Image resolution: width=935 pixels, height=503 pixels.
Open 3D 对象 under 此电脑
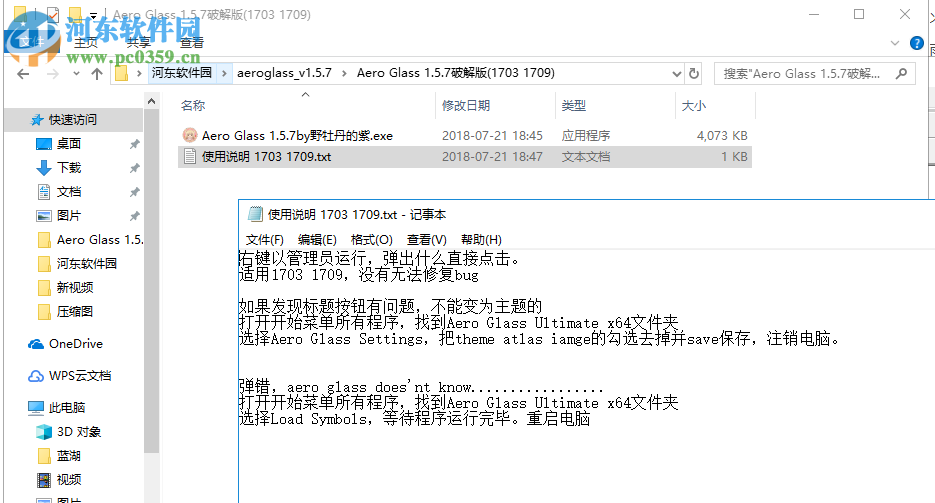pyautogui.click(x=79, y=432)
